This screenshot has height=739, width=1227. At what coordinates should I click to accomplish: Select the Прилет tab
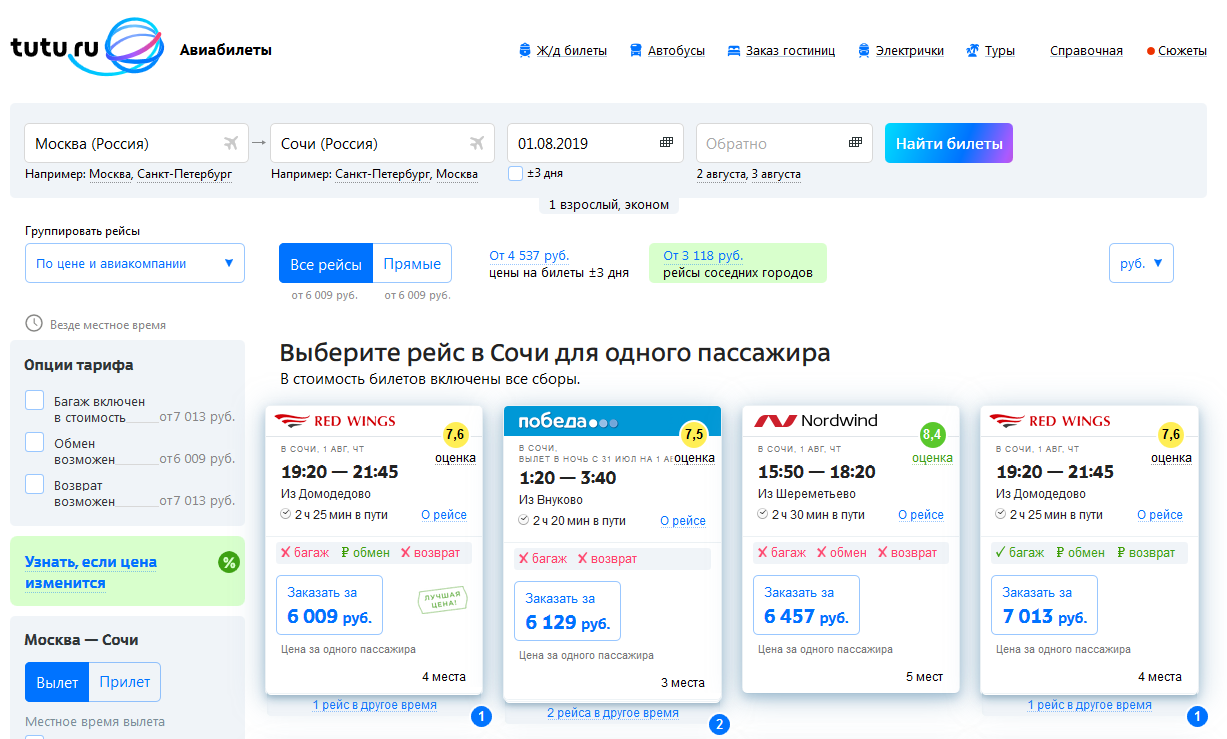[x=125, y=682]
